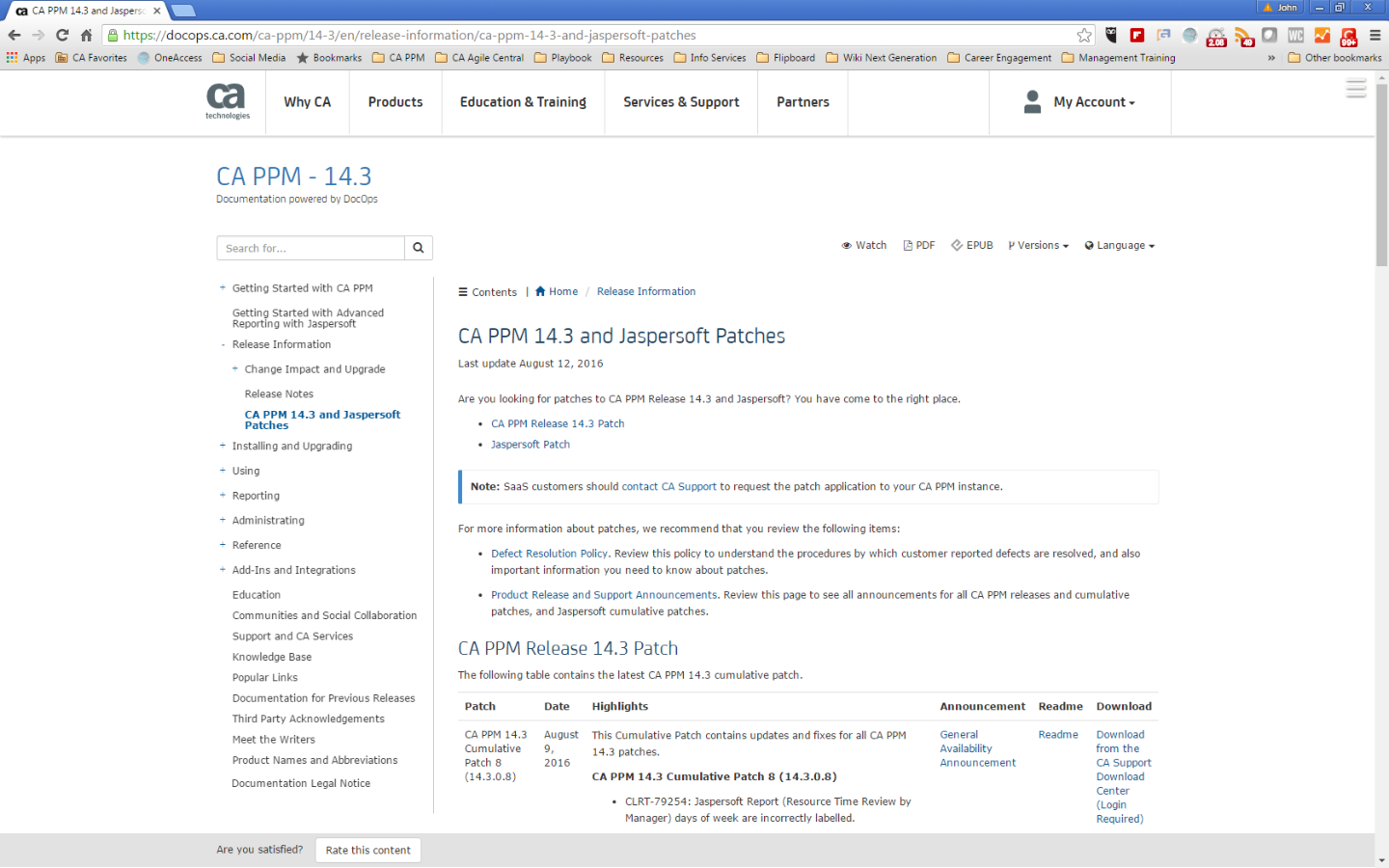Click the page vertical scrollbar thumb
The height and width of the screenshot is (868, 1389).
pos(1381,174)
